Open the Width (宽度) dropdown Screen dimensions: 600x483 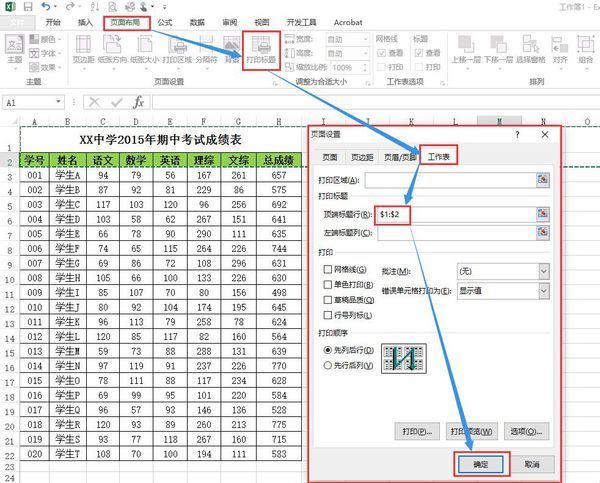[365, 39]
